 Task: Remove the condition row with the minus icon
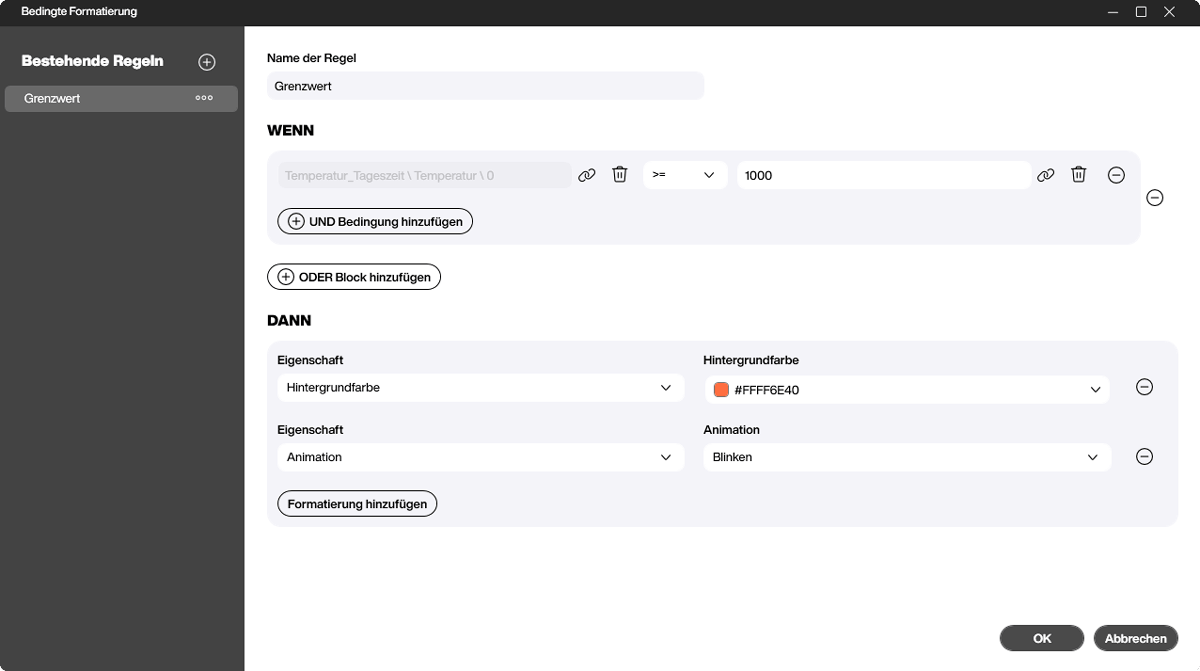click(1116, 174)
